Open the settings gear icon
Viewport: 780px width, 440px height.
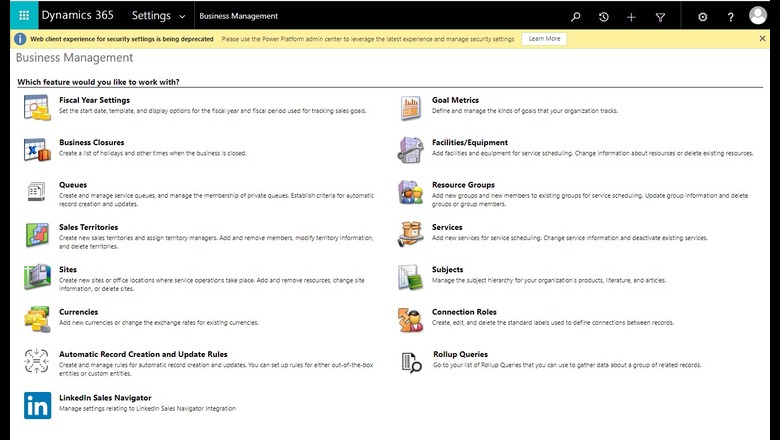702,17
